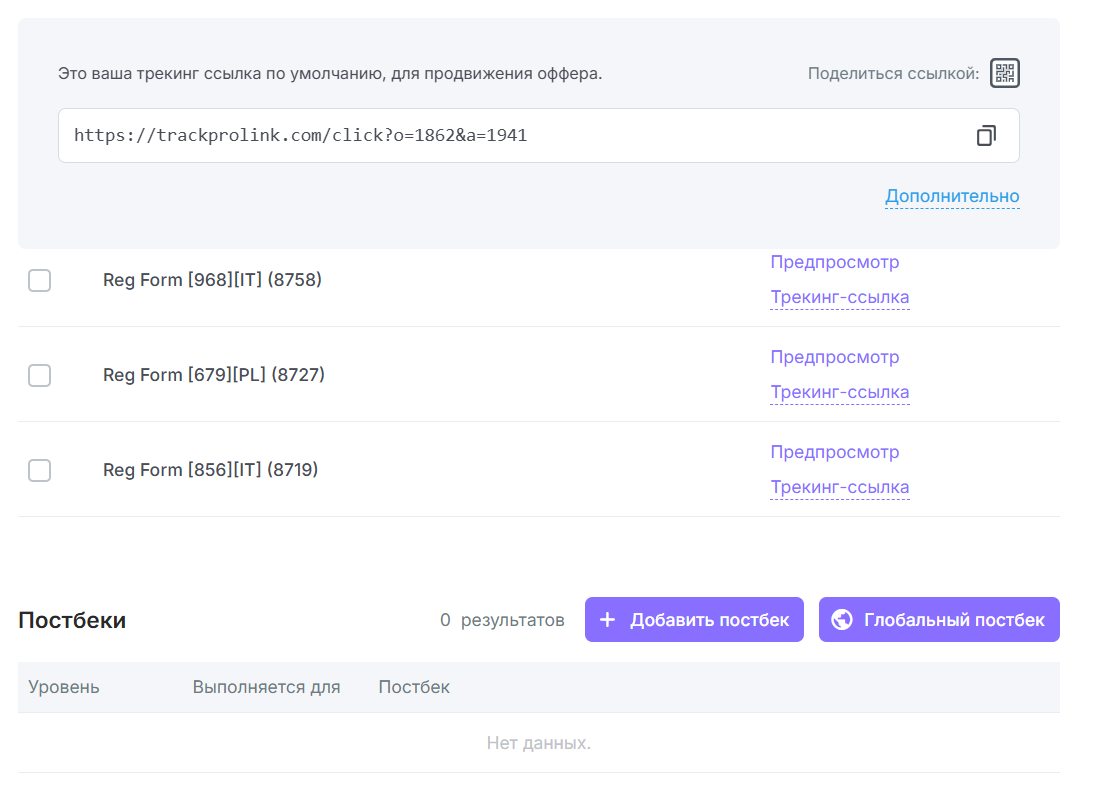Viewport: 1097px width, 795px height.
Task: Open the QR code share icon
Action: 1004,73
